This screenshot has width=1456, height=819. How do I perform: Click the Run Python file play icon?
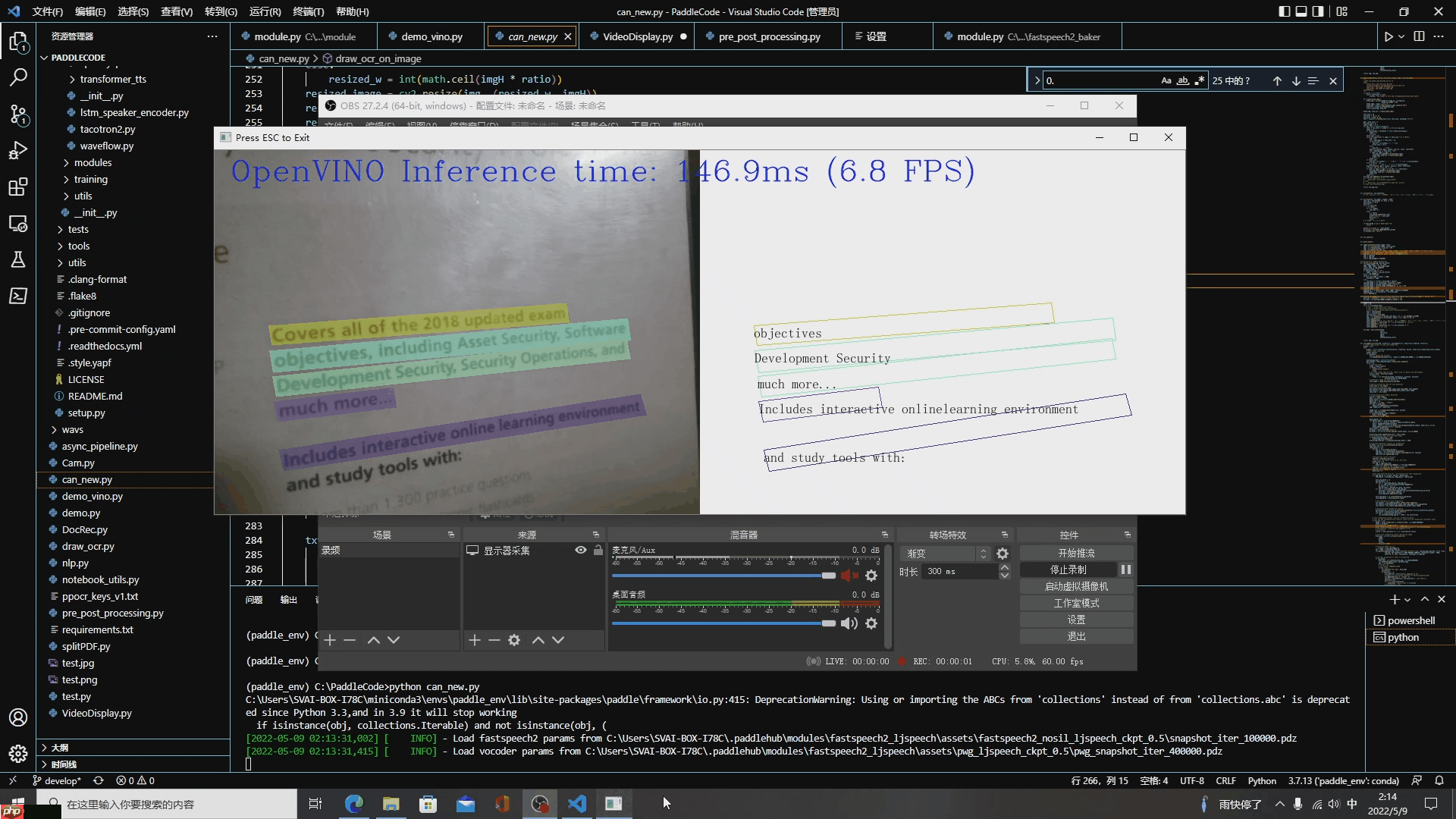tap(1388, 36)
